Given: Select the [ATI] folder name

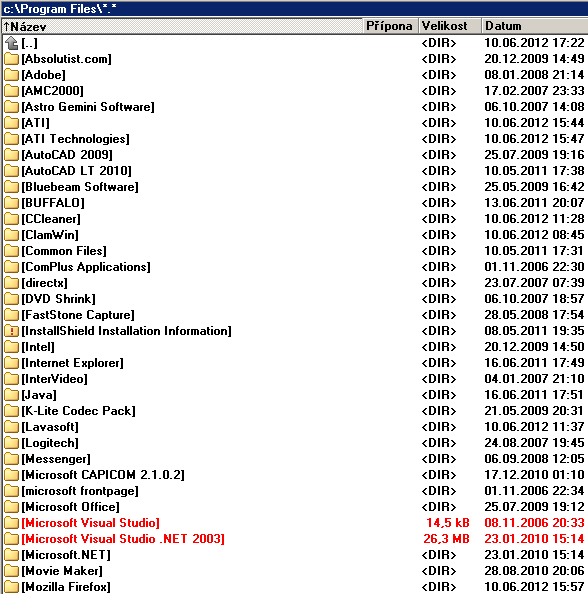Looking at the screenshot, I should [35, 123].
